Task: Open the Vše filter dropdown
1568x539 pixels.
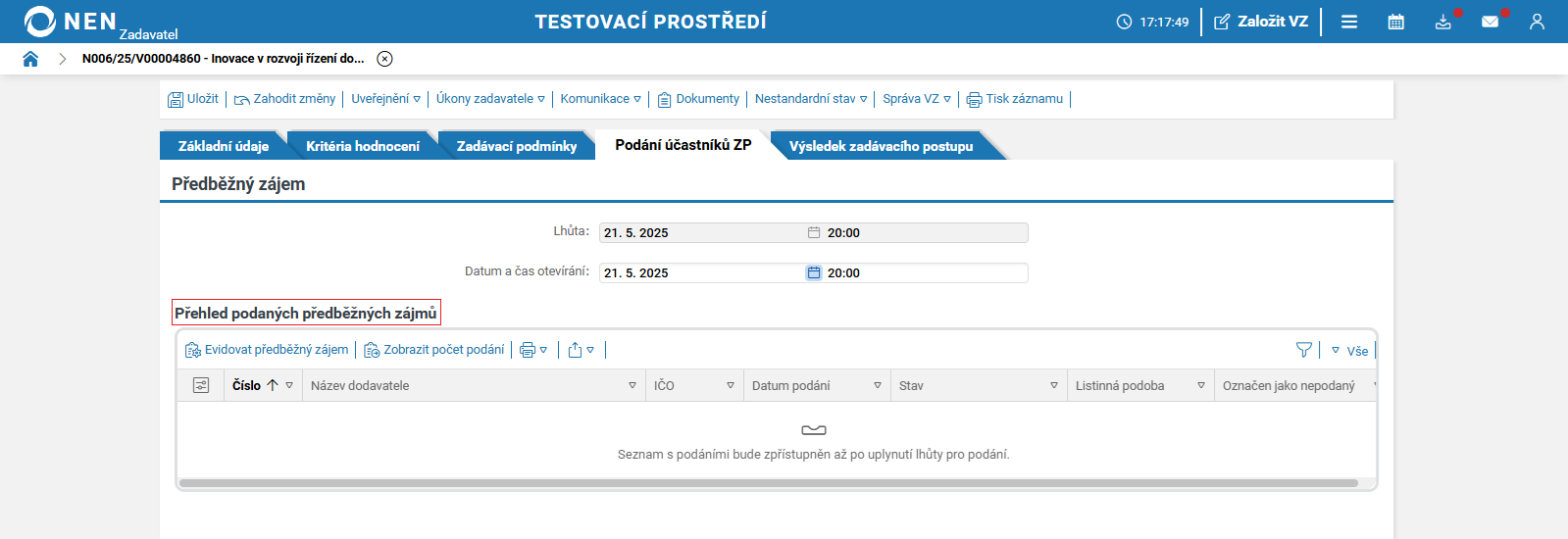Action: (x=1349, y=350)
